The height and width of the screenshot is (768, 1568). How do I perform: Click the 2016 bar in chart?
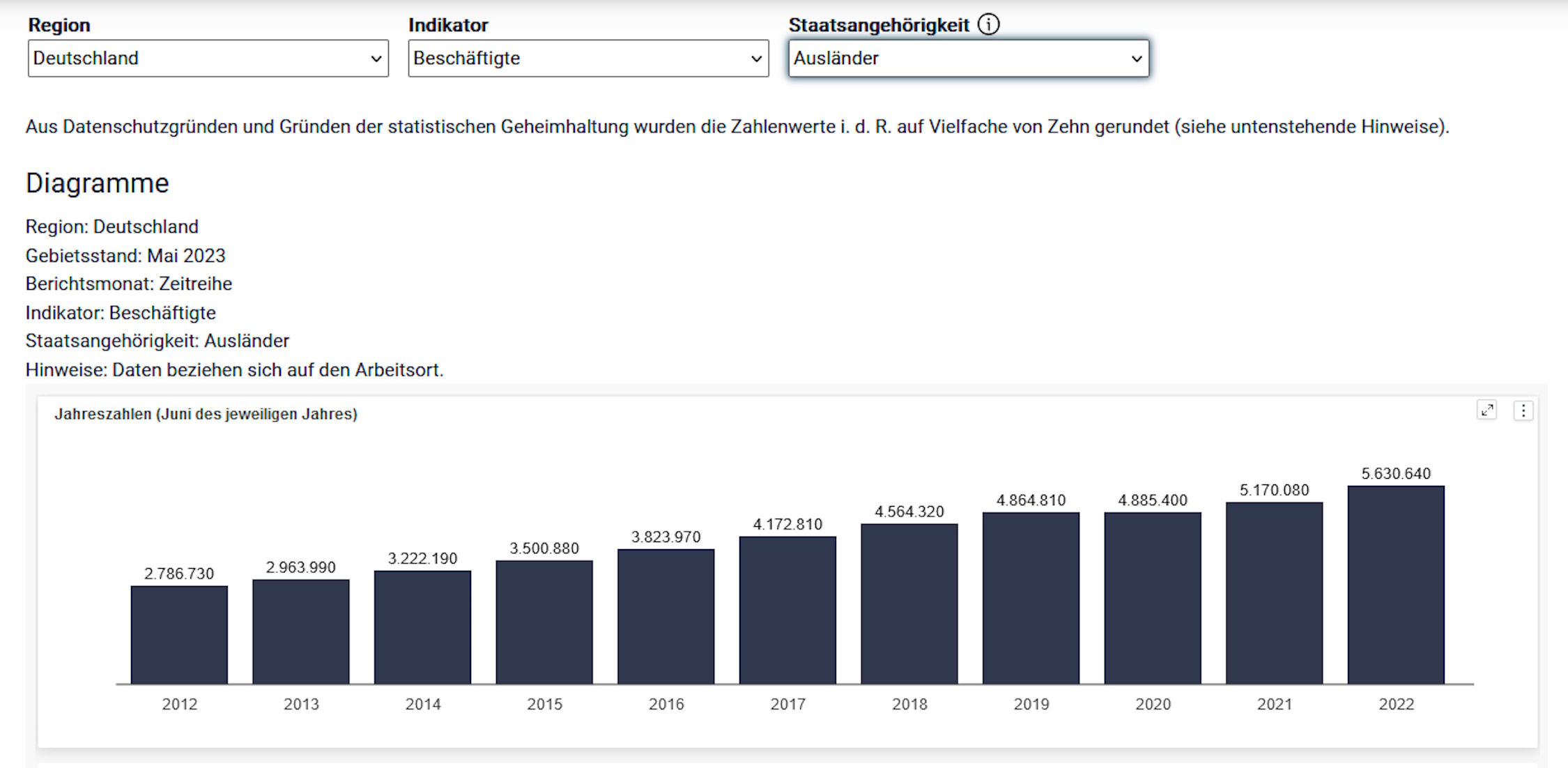(x=666, y=616)
